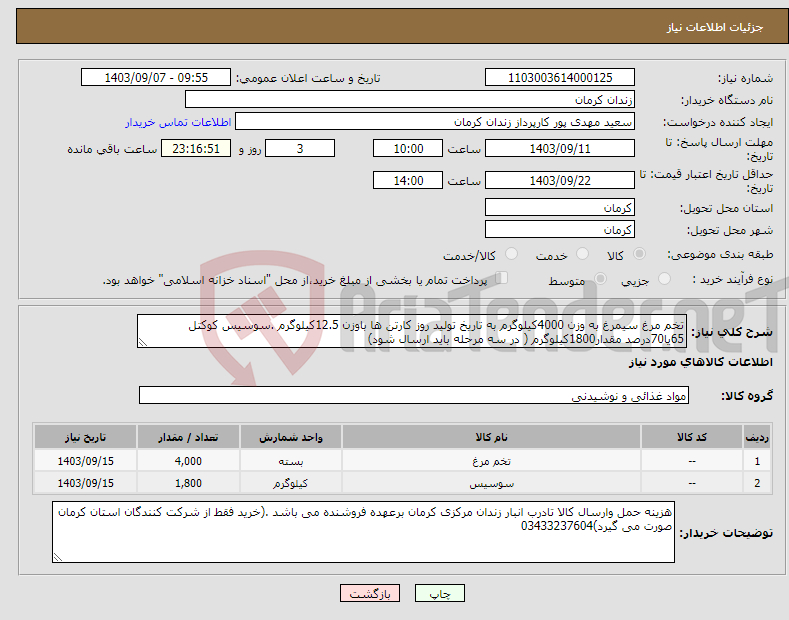This screenshot has width=789, height=620.
Task: Click the remaining time countdown 23:16:51
Action: pos(196,148)
